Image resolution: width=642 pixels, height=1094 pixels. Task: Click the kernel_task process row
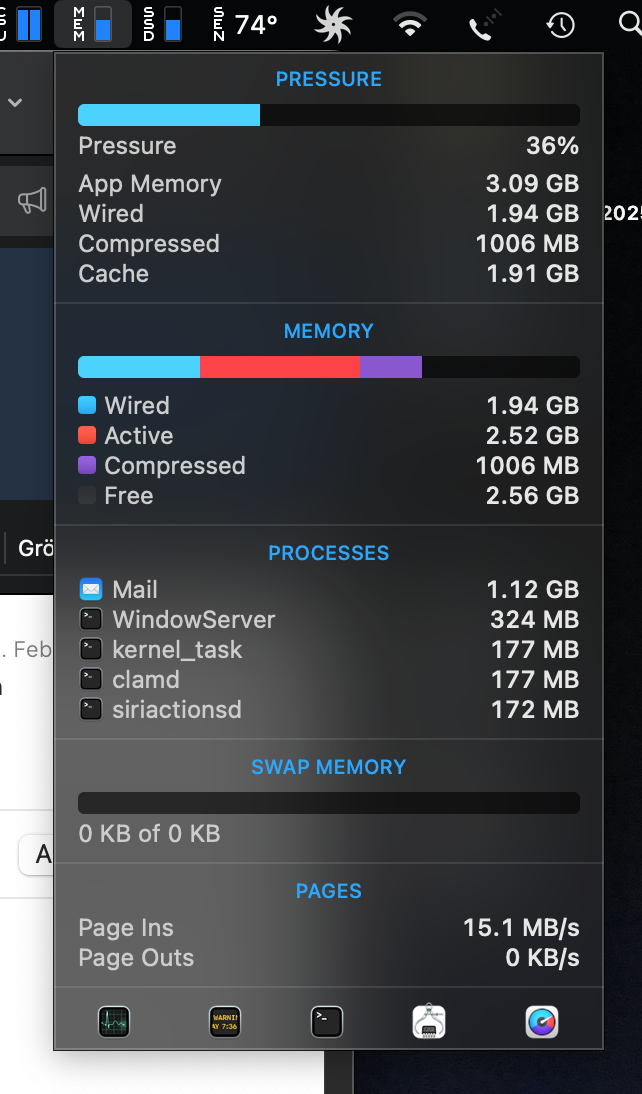328,650
